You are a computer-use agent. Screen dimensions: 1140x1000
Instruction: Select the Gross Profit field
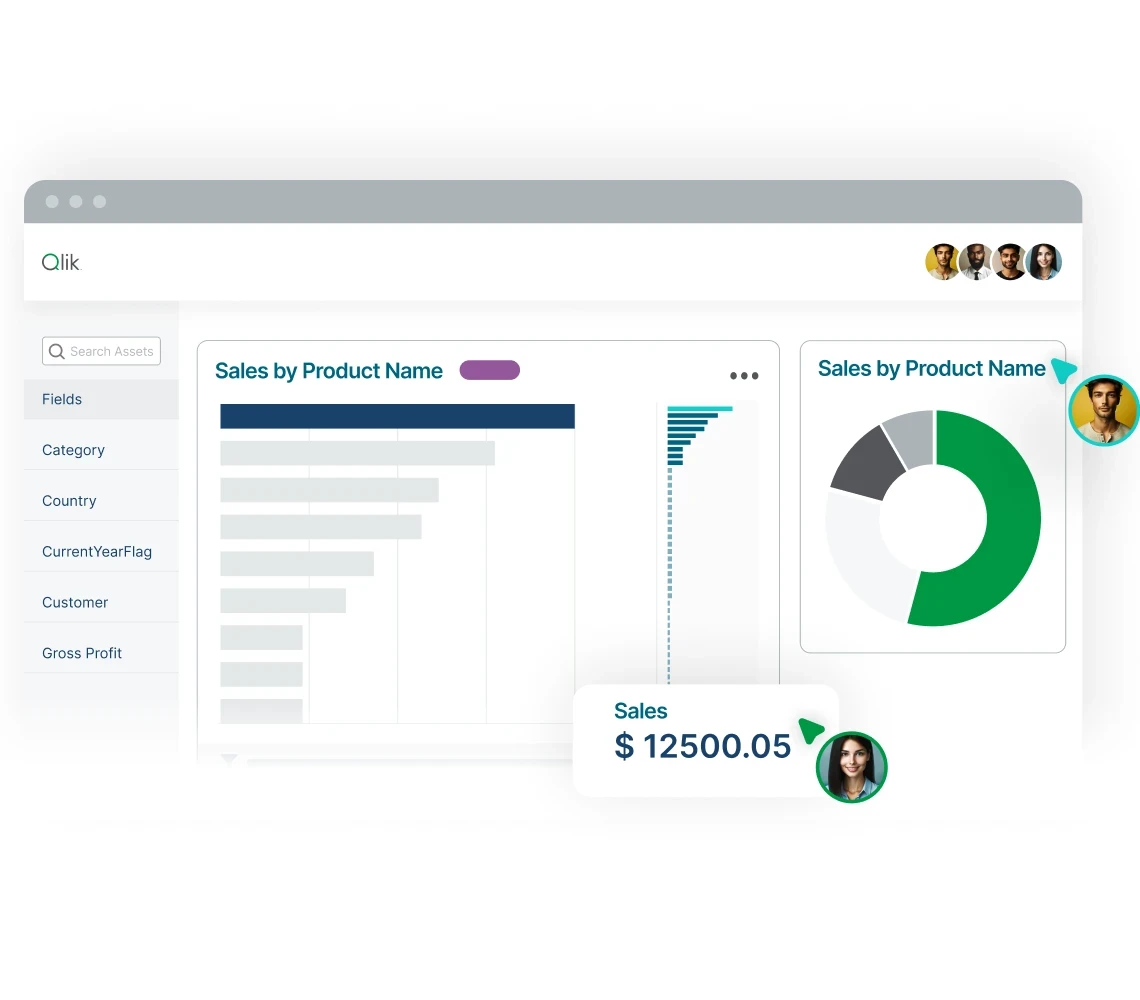point(82,652)
